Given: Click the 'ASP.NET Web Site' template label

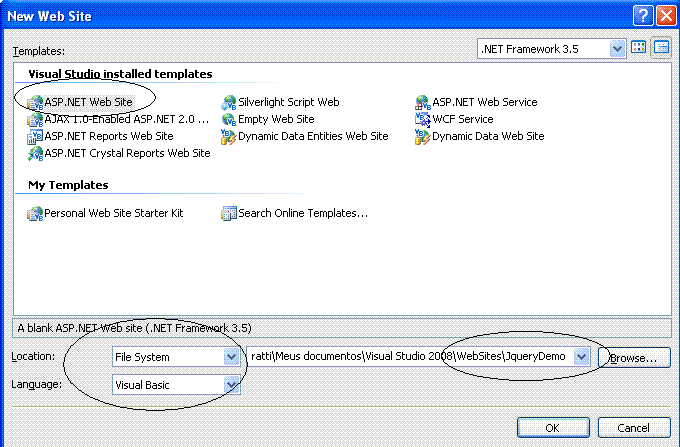Looking at the screenshot, I should (x=88, y=102).
